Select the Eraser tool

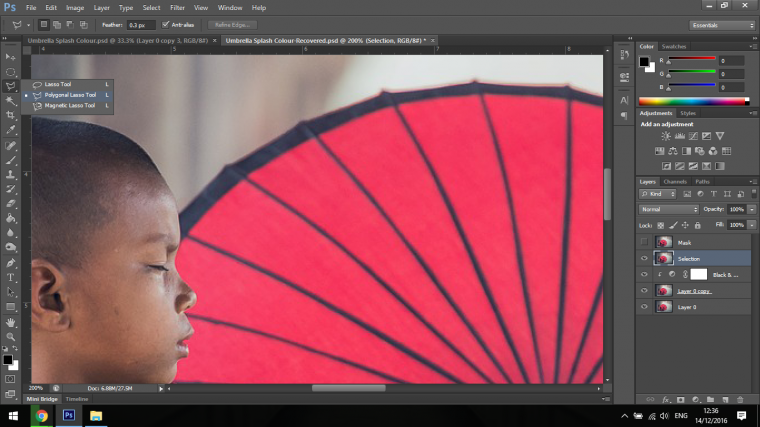(11, 204)
